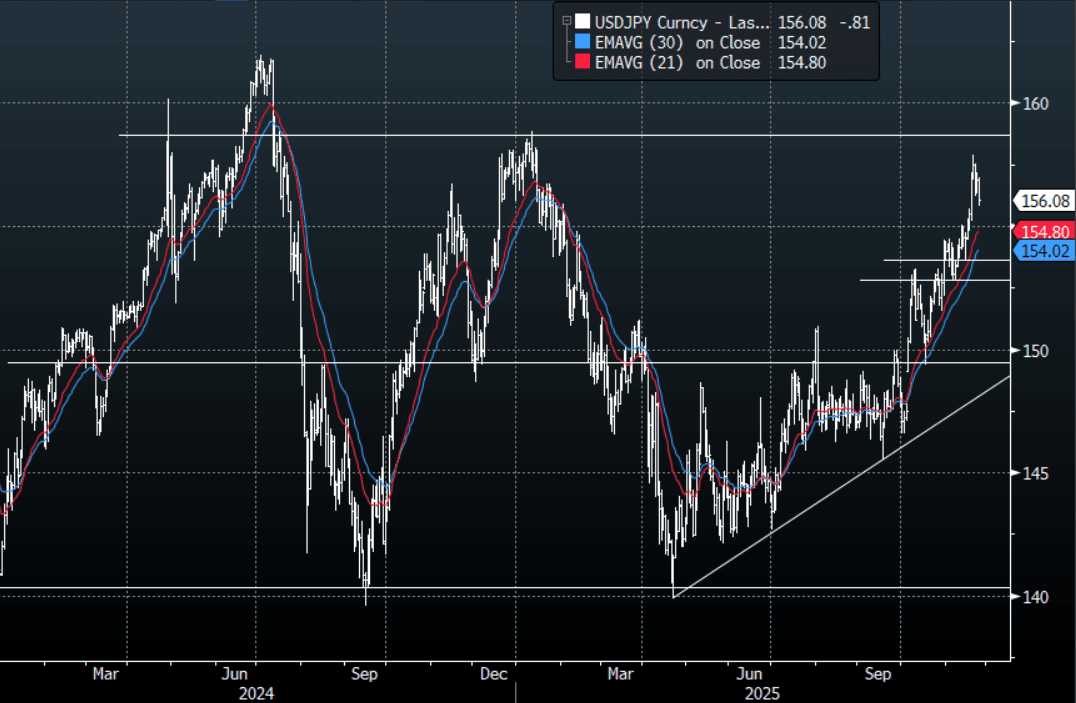Click the 2024 year label on time axis

point(257,692)
